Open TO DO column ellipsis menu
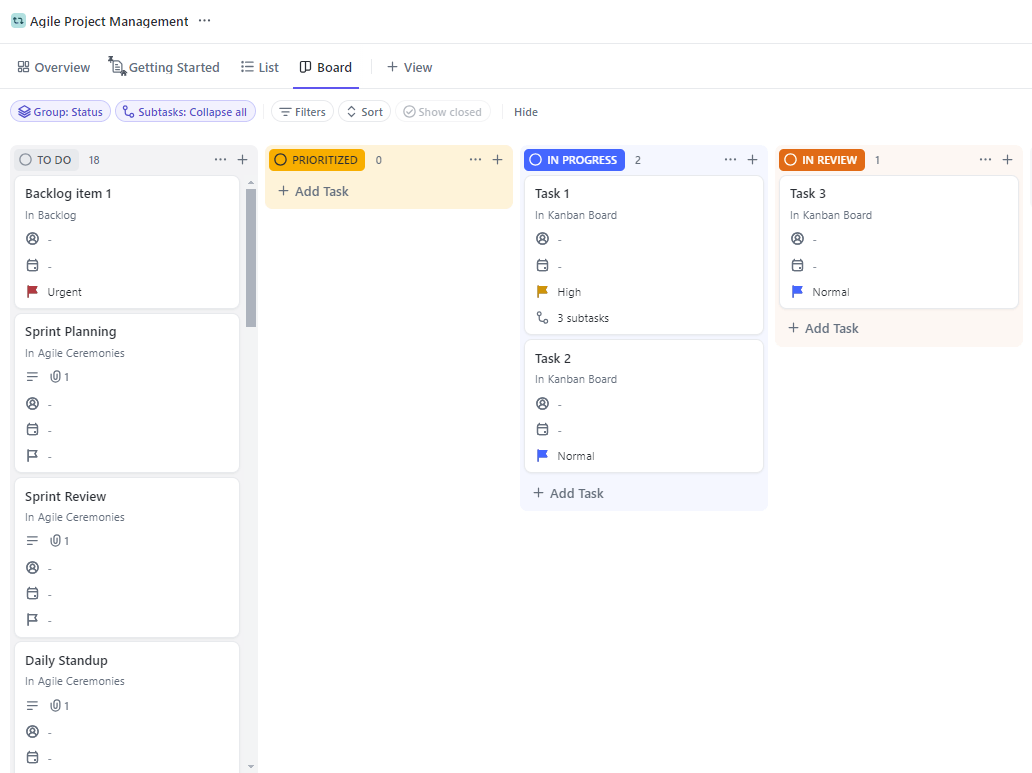This screenshot has height=773, width=1032. pos(220,160)
